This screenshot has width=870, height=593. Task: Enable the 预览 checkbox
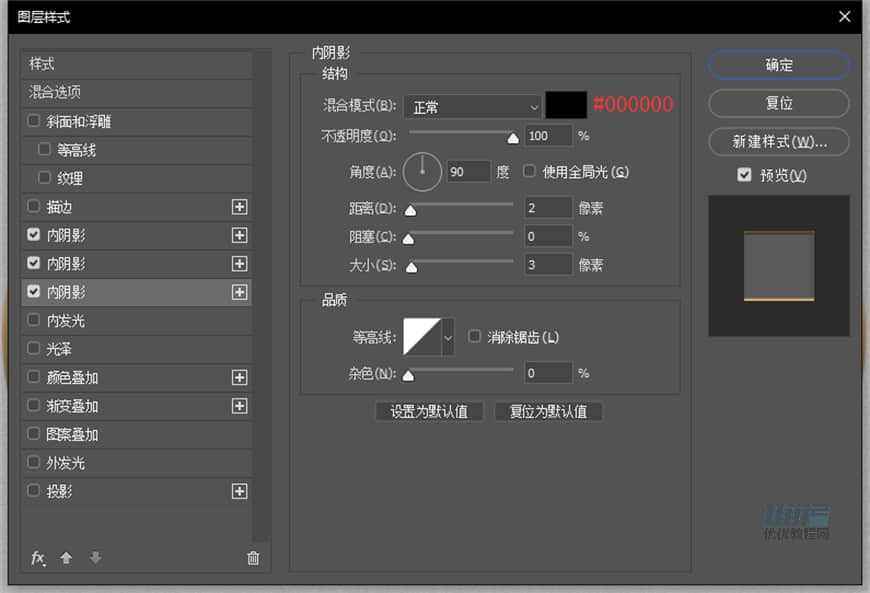[x=744, y=175]
